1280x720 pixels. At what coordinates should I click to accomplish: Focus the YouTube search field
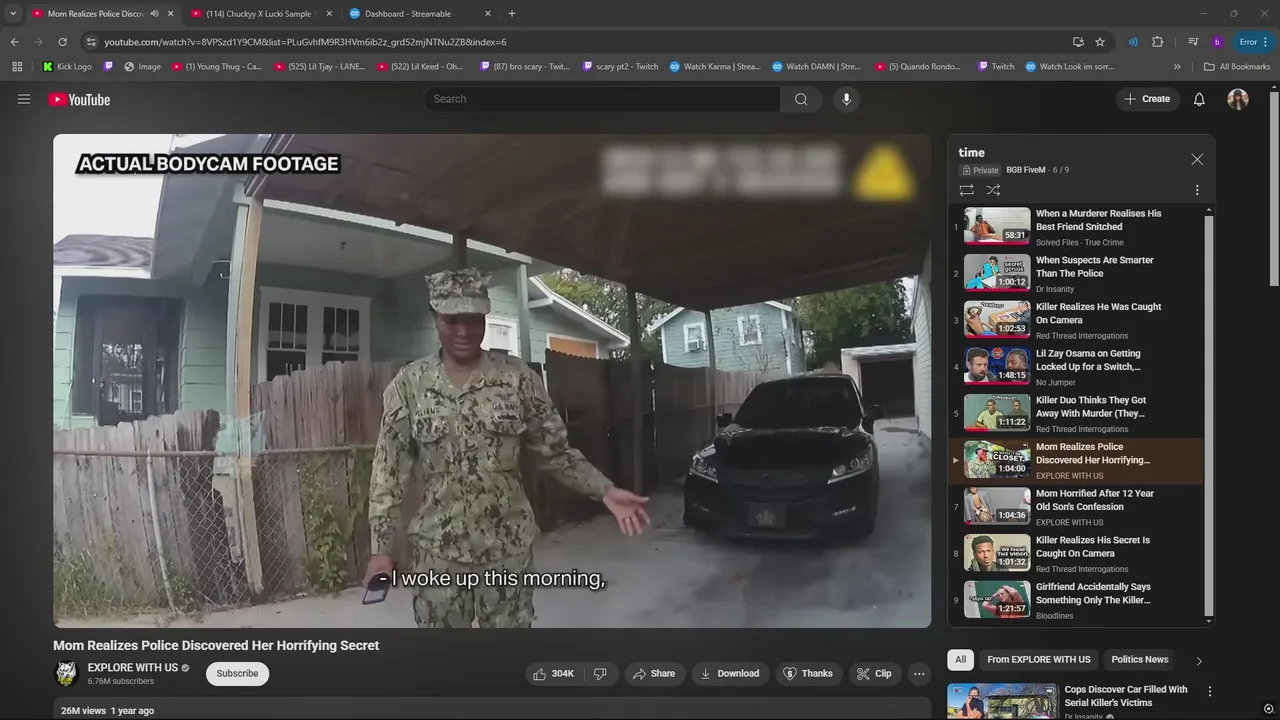[x=601, y=99]
